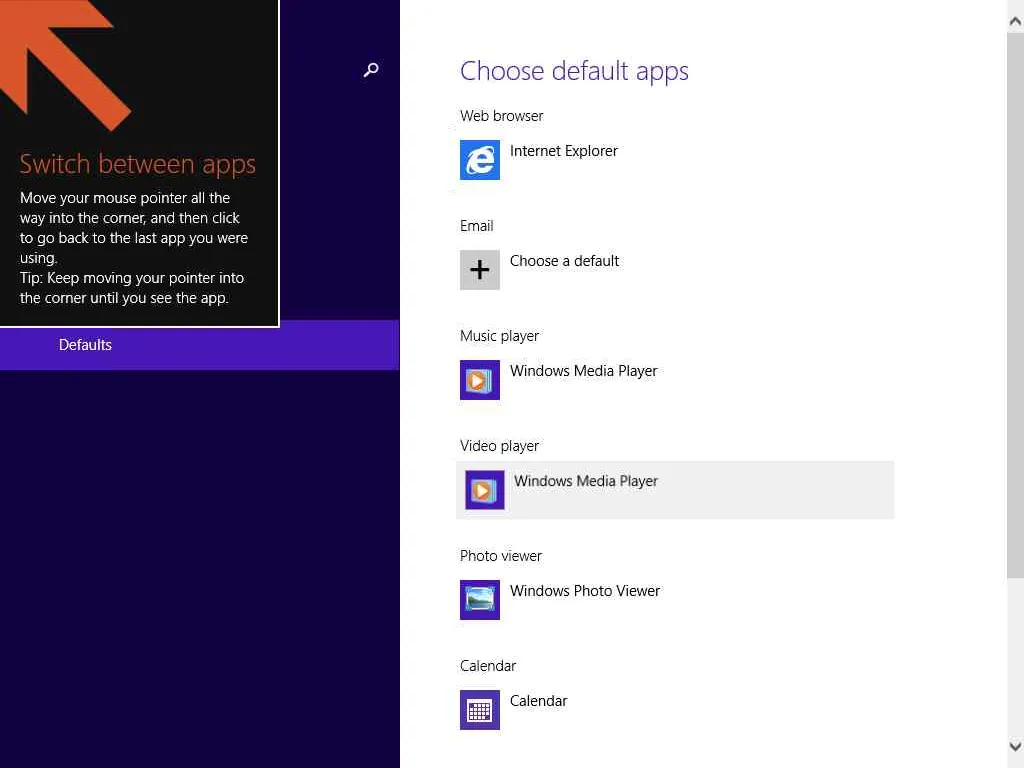Click the Internet Explorer icon
1024x768 pixels.
(479, 160)
